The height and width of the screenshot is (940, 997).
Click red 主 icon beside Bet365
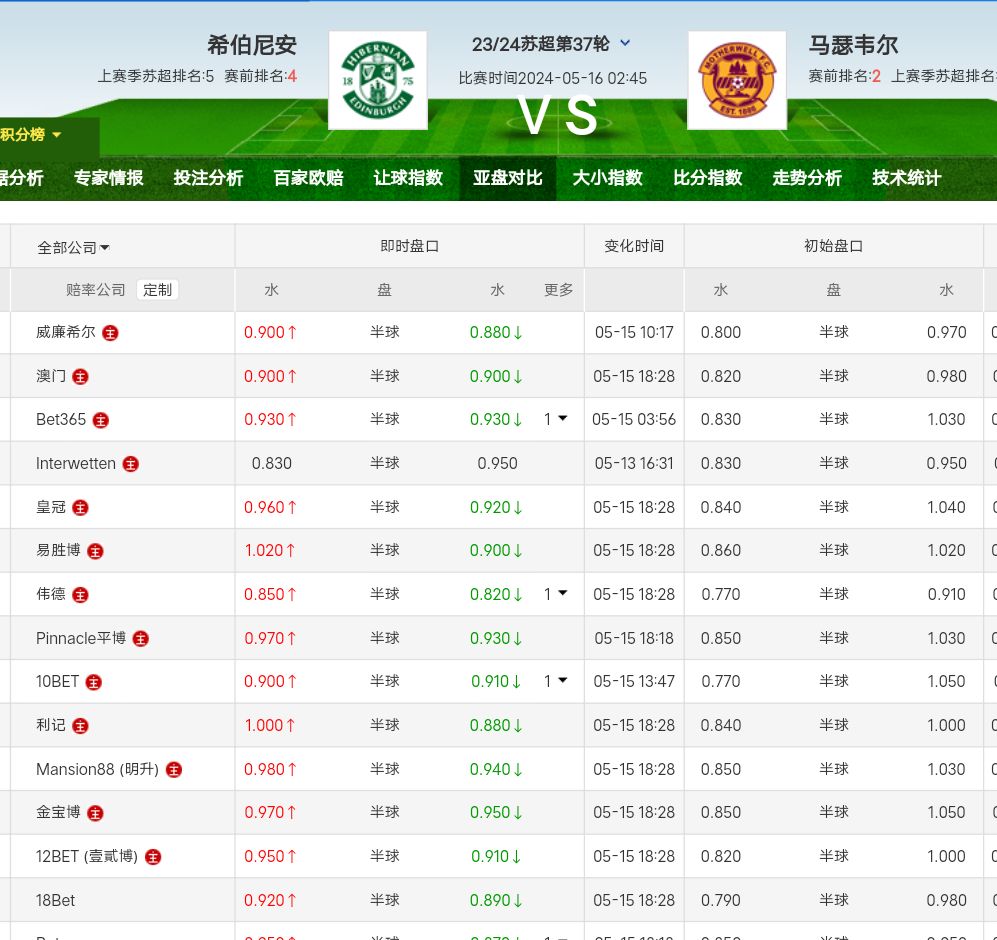(x=101, y=421)
